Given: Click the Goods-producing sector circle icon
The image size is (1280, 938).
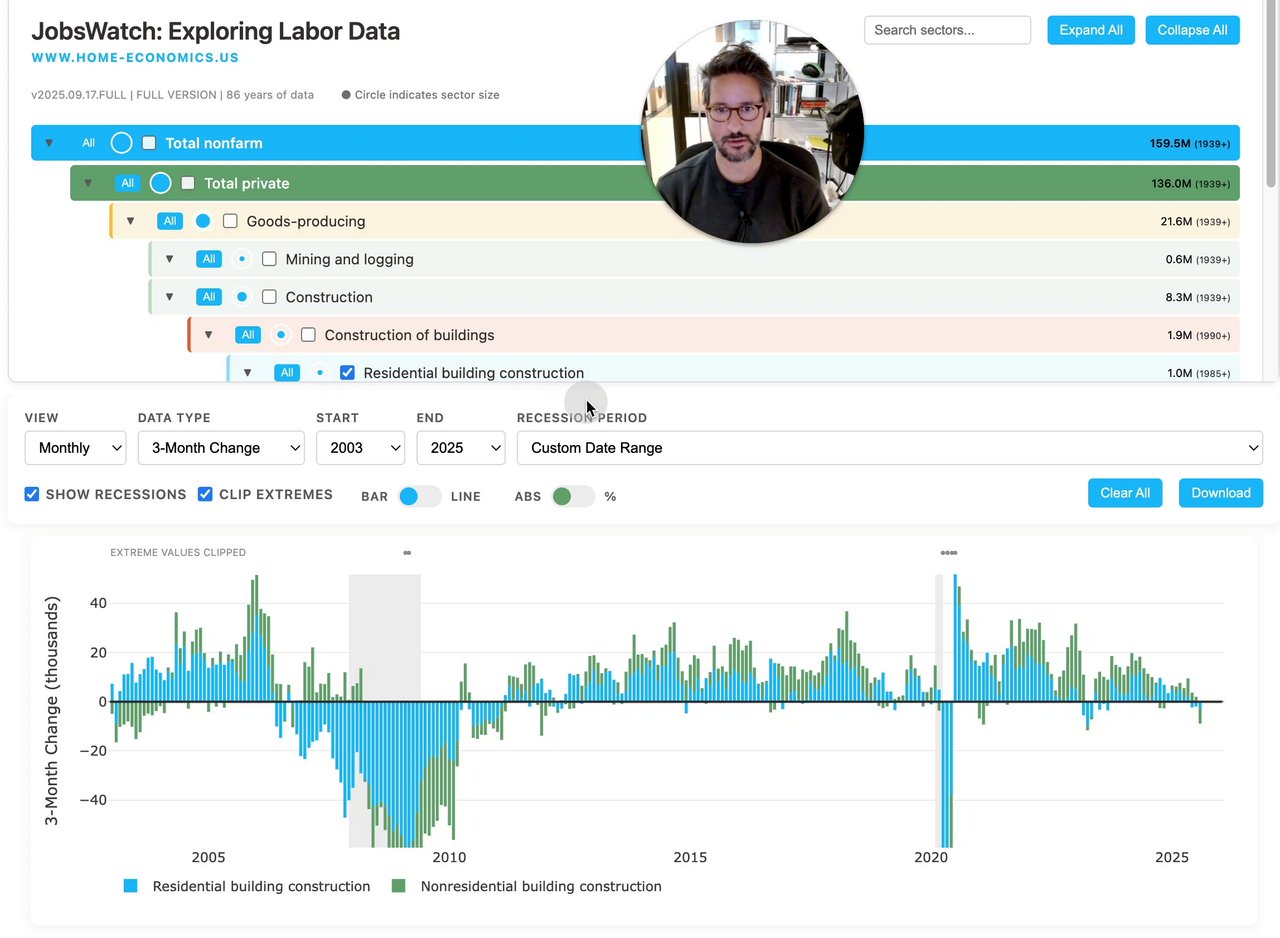Looking at the screenshot, I should click(x=203, y=221).
